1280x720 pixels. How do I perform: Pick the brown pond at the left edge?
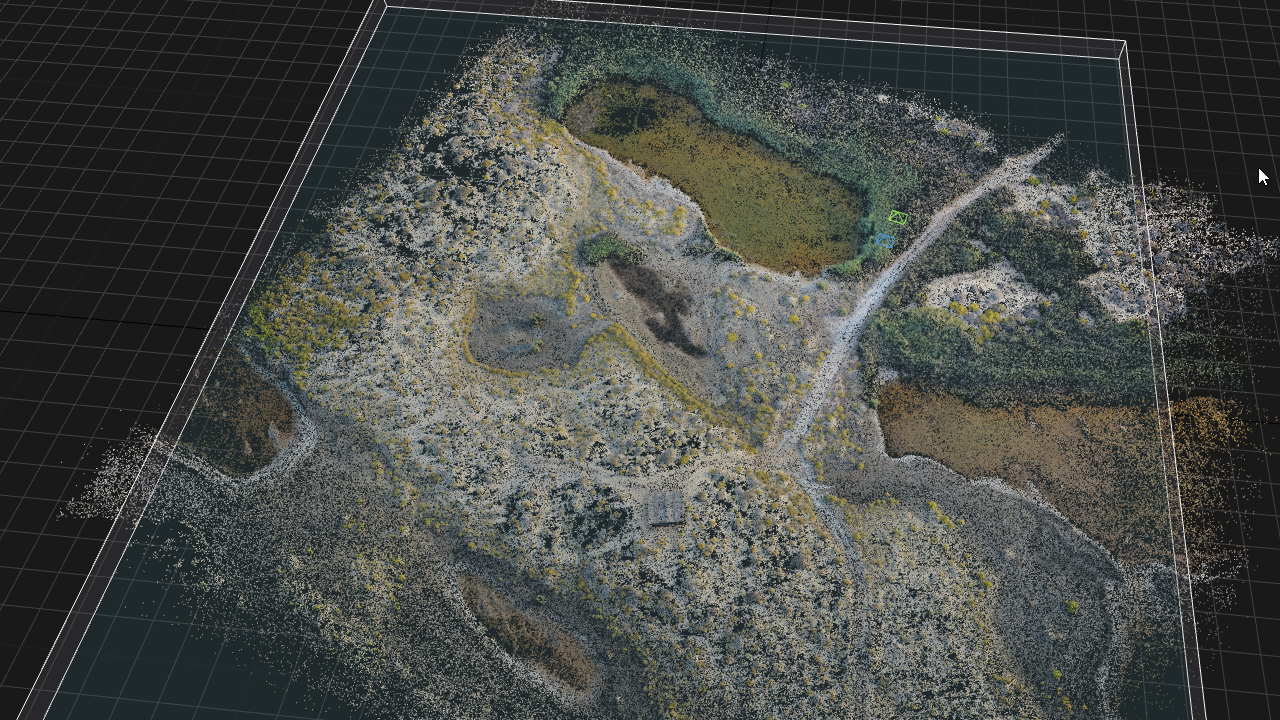click(238, 418)
